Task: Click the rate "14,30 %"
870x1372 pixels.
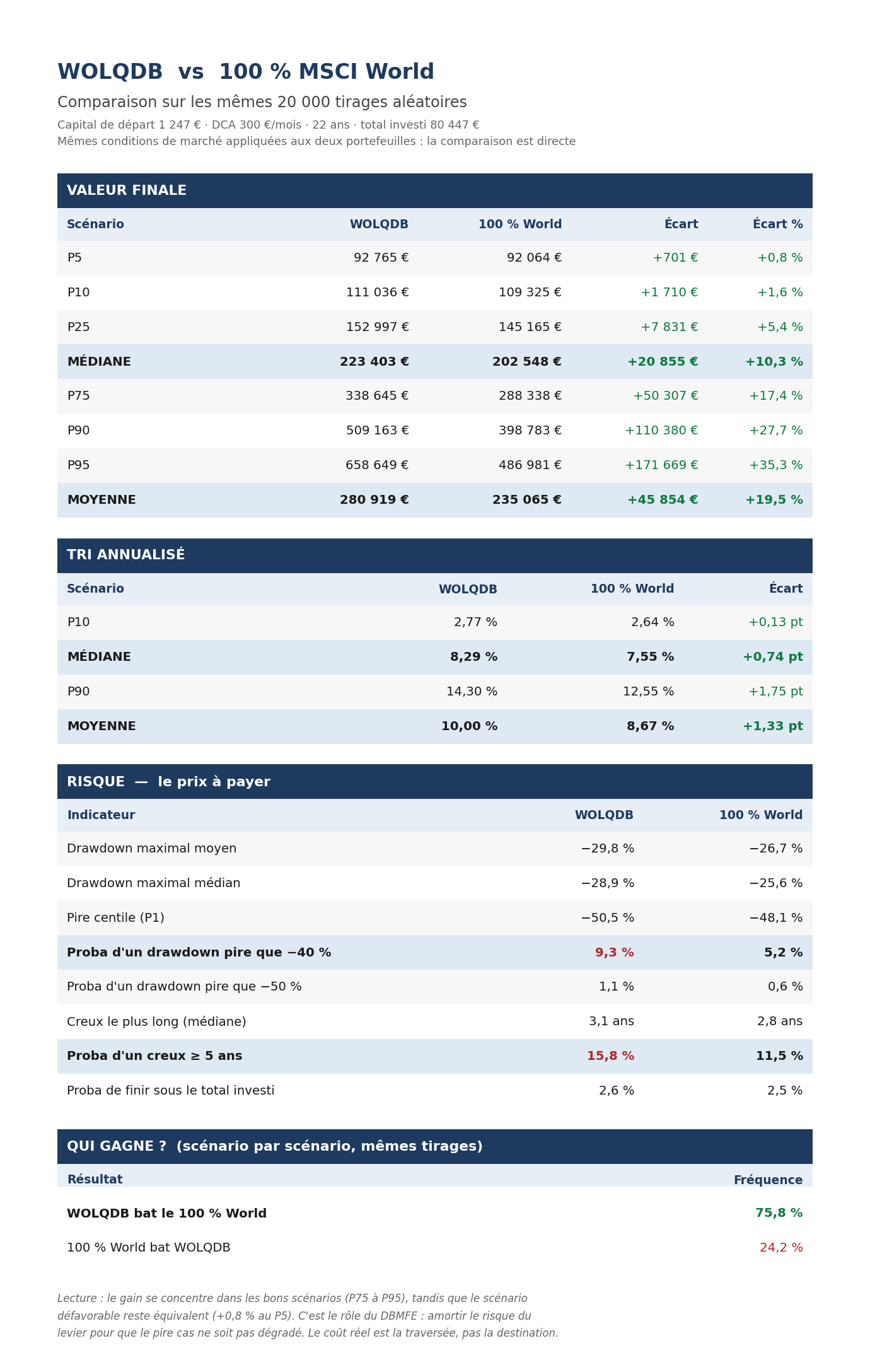Action: (x=472, y=692)
